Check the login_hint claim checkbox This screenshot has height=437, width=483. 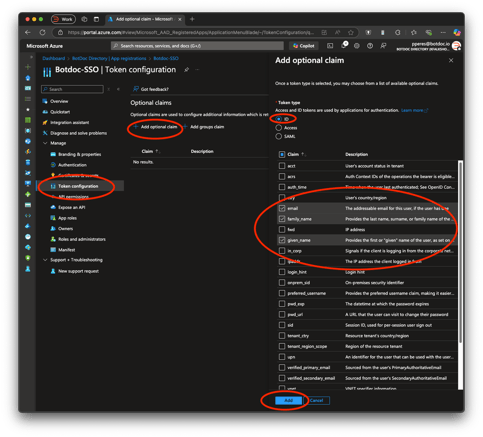(282, 272)
